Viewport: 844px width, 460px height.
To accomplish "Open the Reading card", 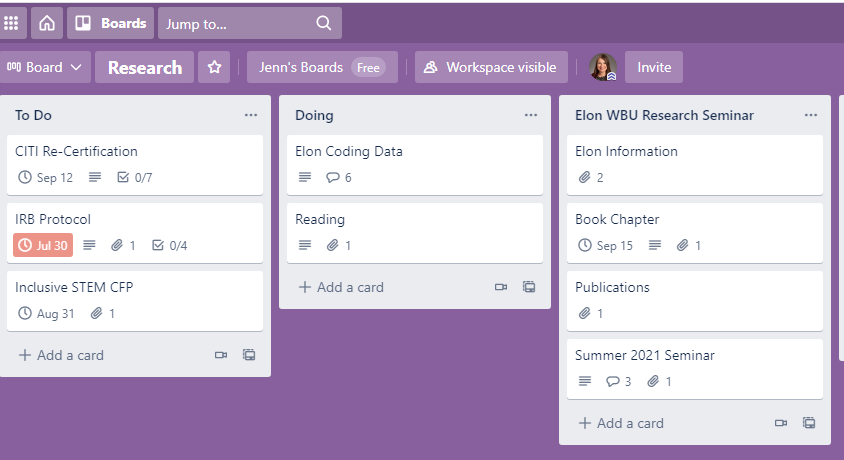I will (x=414, y=233).
